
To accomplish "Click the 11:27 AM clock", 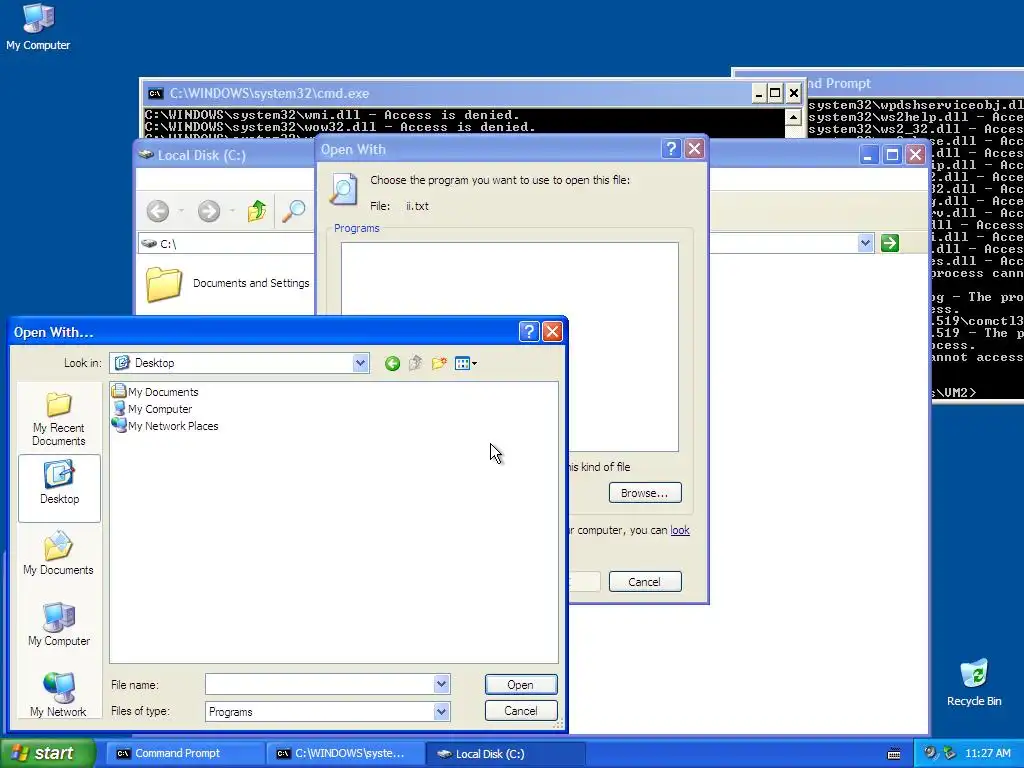I will pyautogui.click(x=988, y=753).
